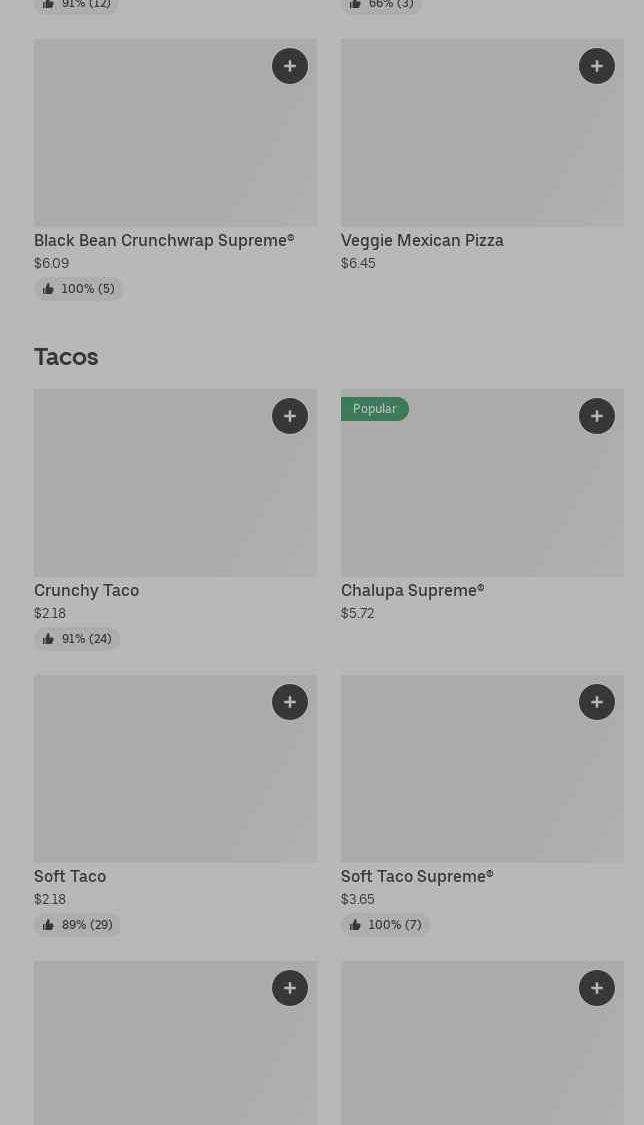Click the Popular badge on Chalupa Supreme

375,409
